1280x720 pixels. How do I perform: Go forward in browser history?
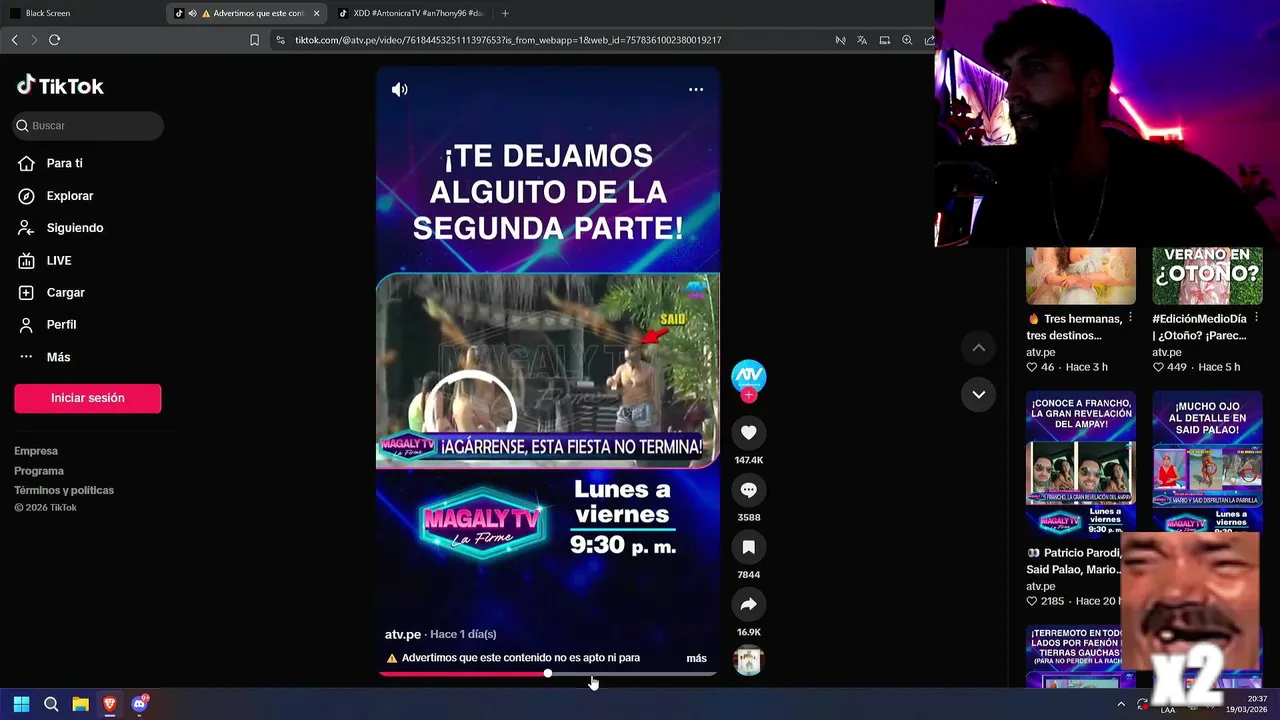(34, 40)
